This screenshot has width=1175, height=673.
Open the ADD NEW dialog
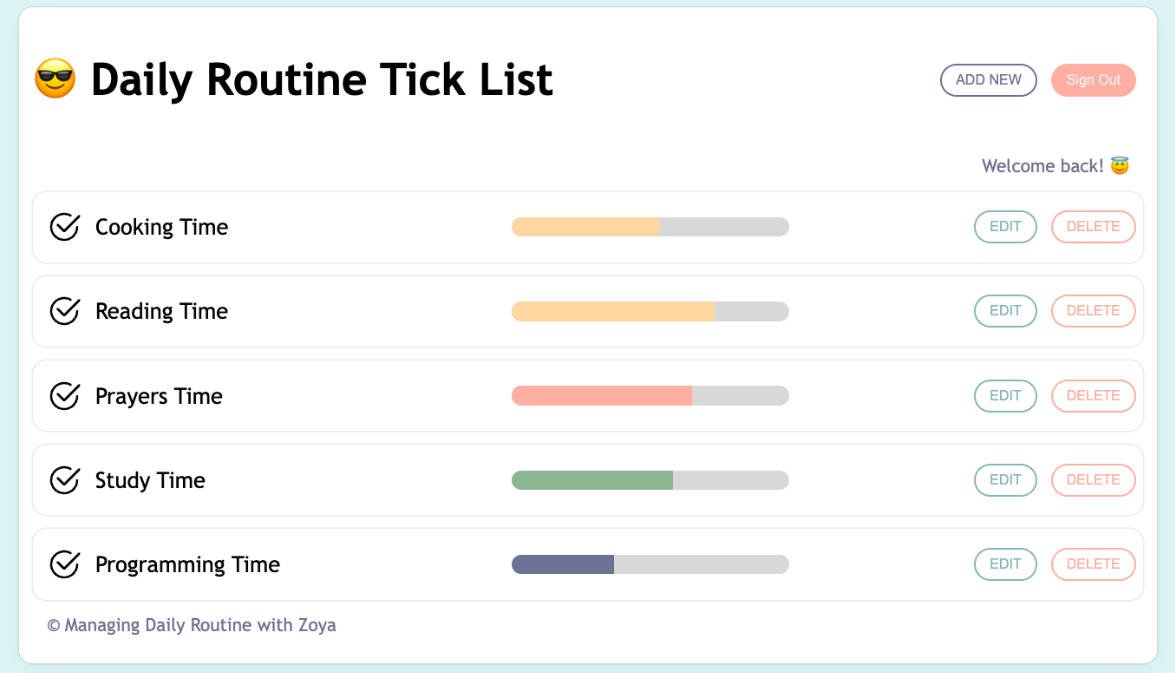[987, 80]
